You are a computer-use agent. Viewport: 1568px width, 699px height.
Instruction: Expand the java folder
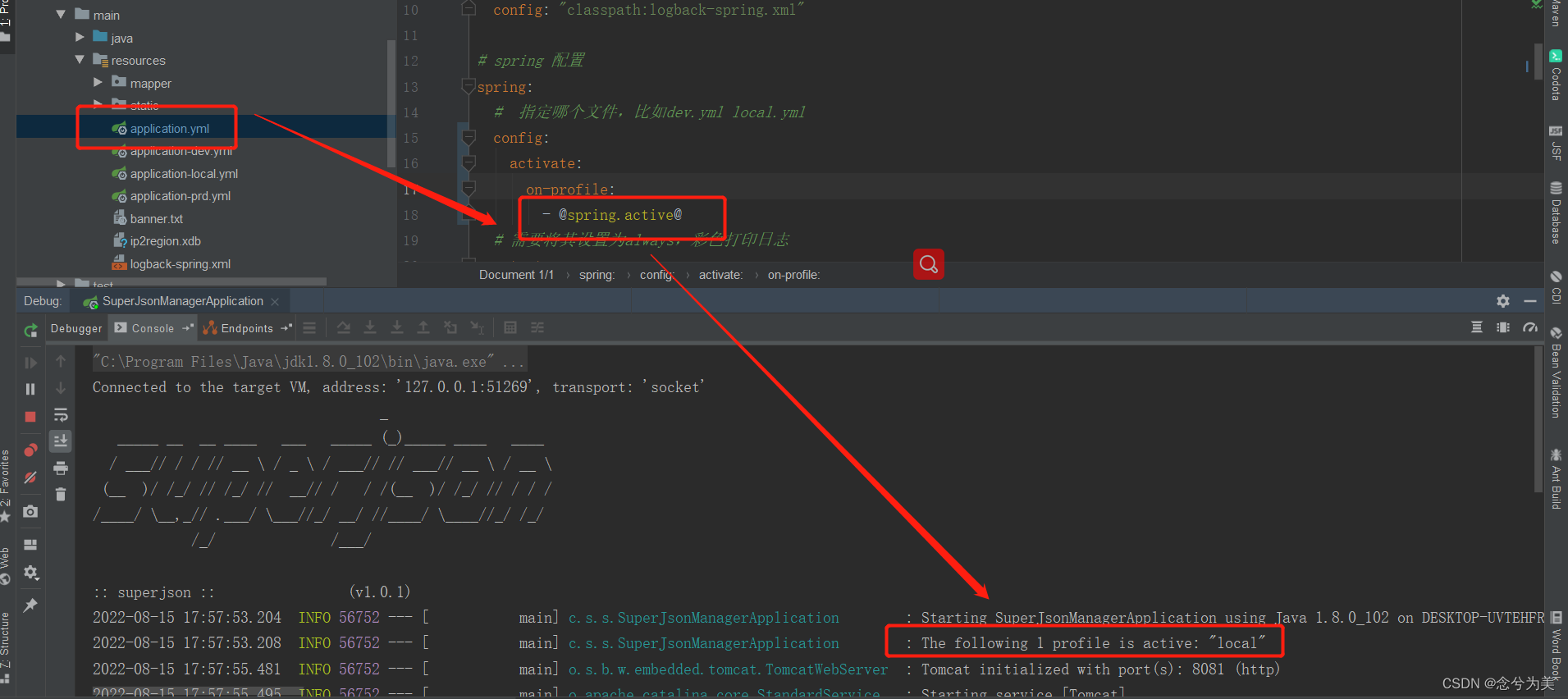point(80,37)
